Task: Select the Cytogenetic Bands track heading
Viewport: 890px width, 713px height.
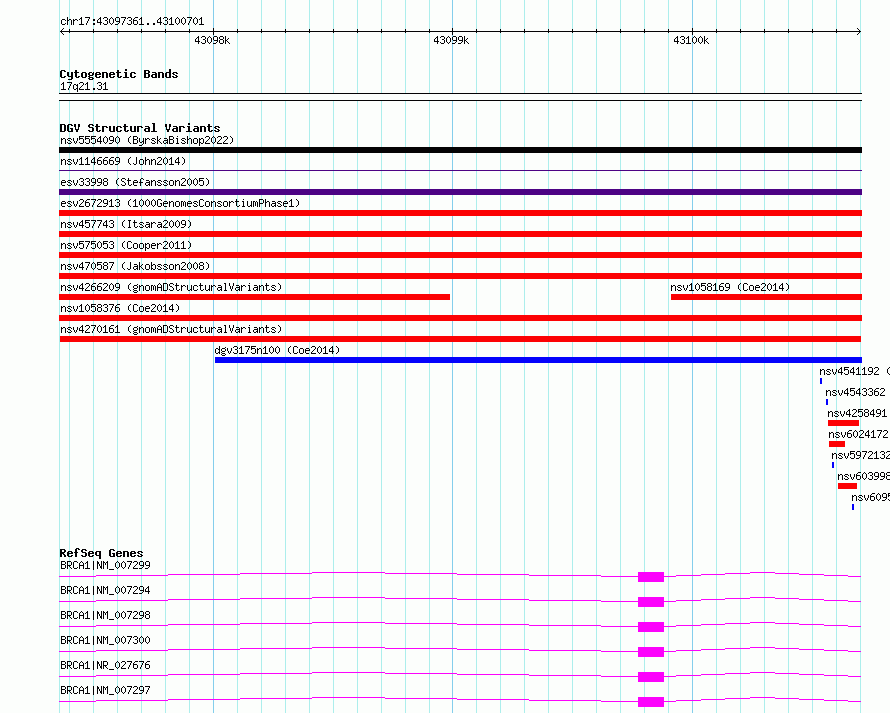Action: click(x=119, y=74)
